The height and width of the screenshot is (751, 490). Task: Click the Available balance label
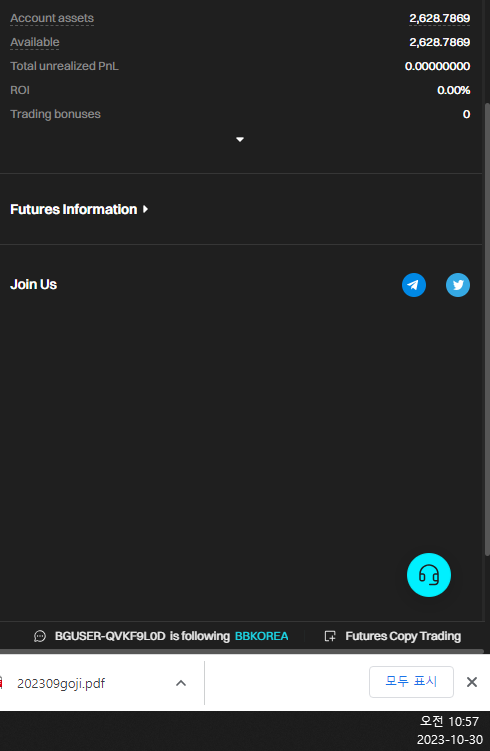point(34,42)
